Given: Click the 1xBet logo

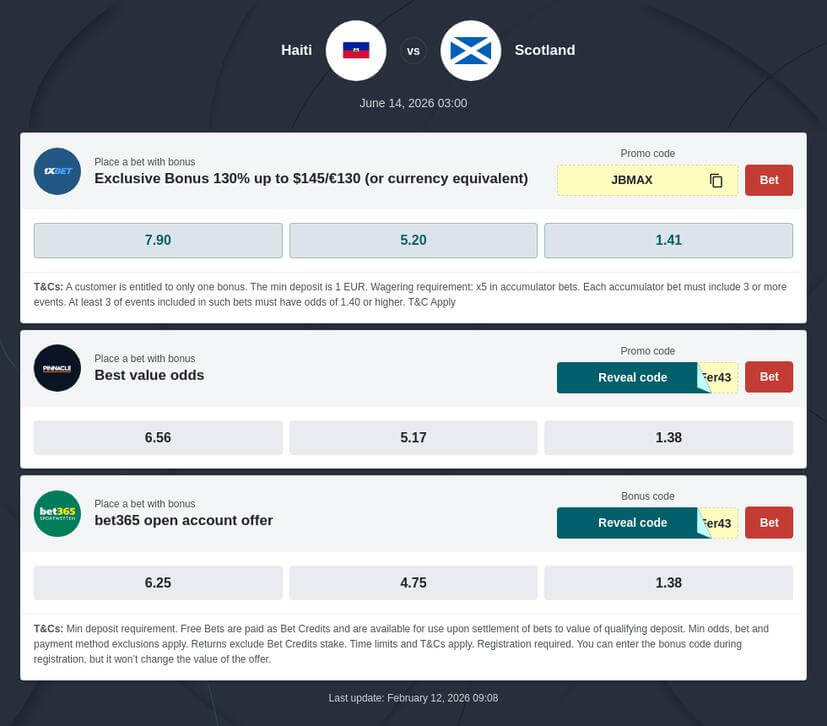Looking at the screenshot, I should pos(57,171).
